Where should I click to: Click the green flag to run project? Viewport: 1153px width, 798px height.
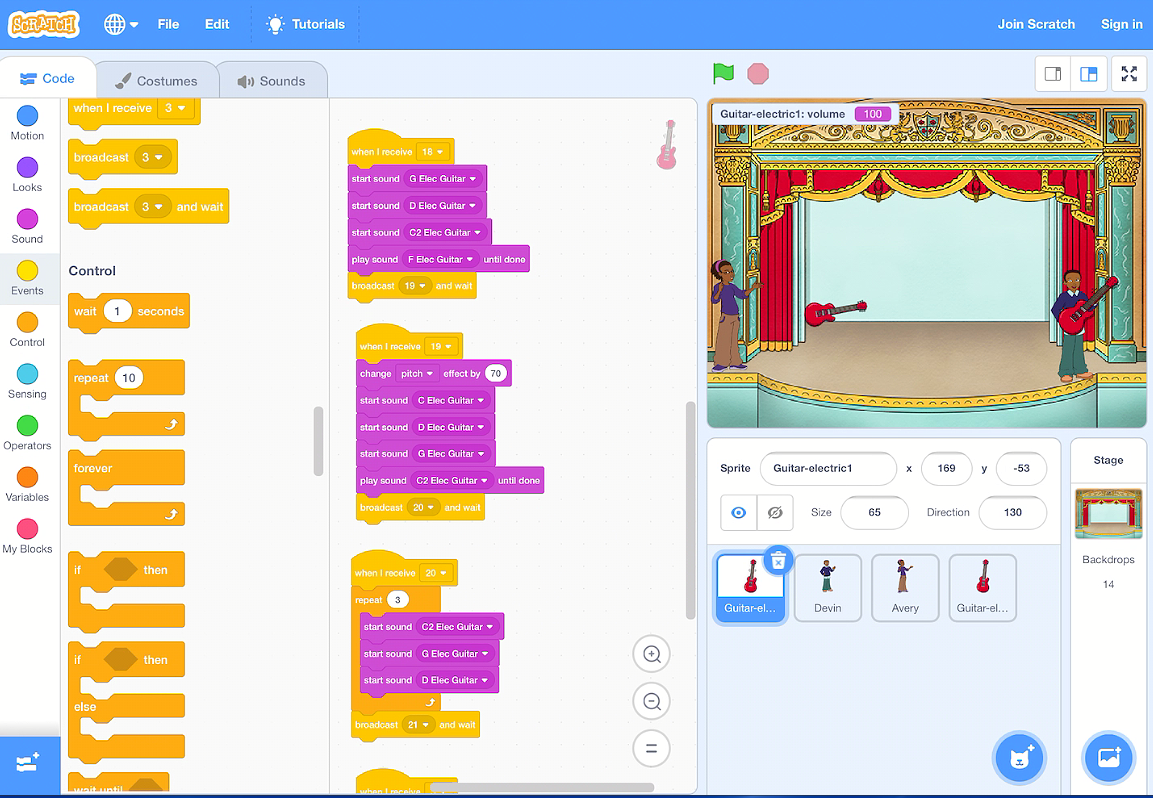point(723,74)
